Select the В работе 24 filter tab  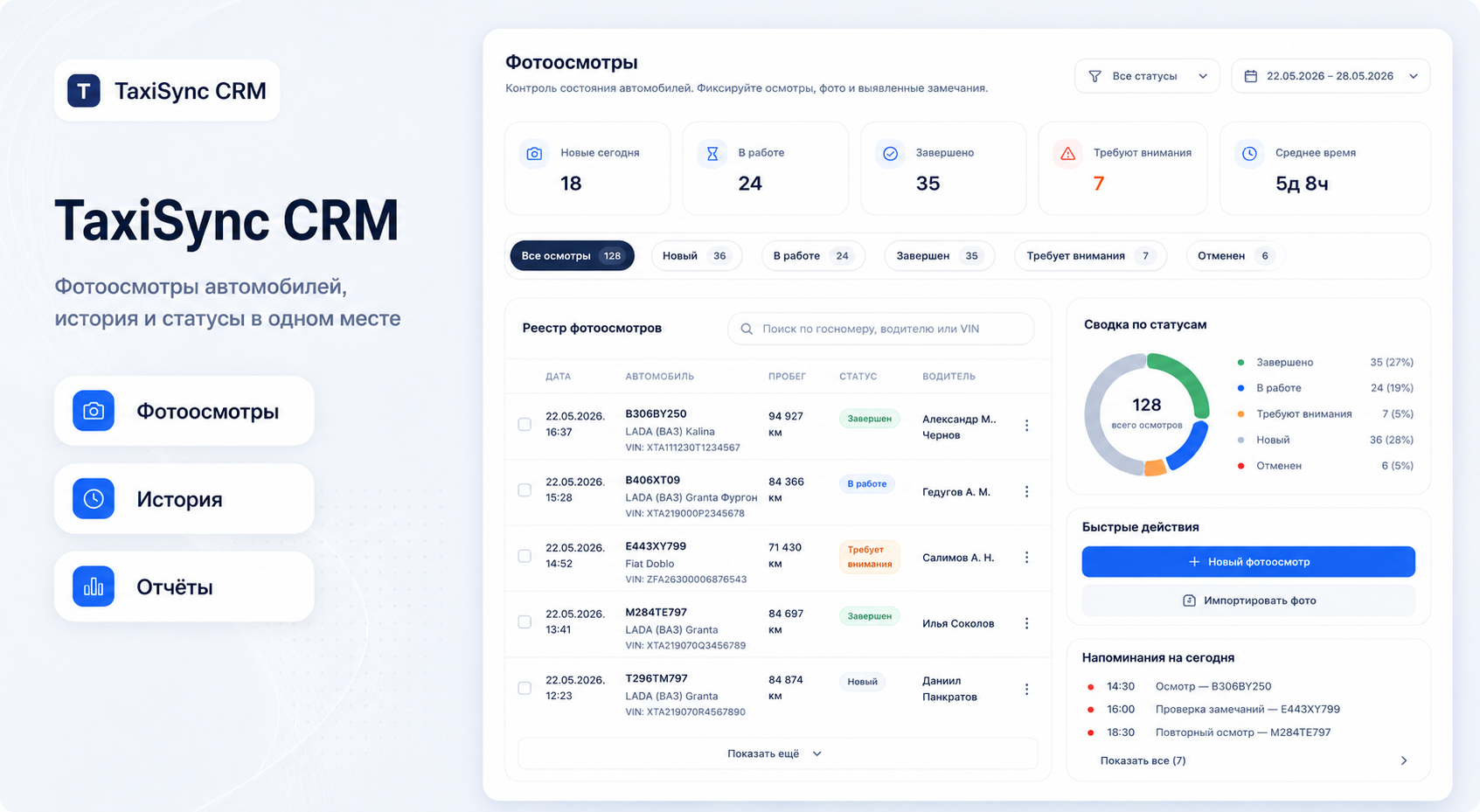pos(813,255)
